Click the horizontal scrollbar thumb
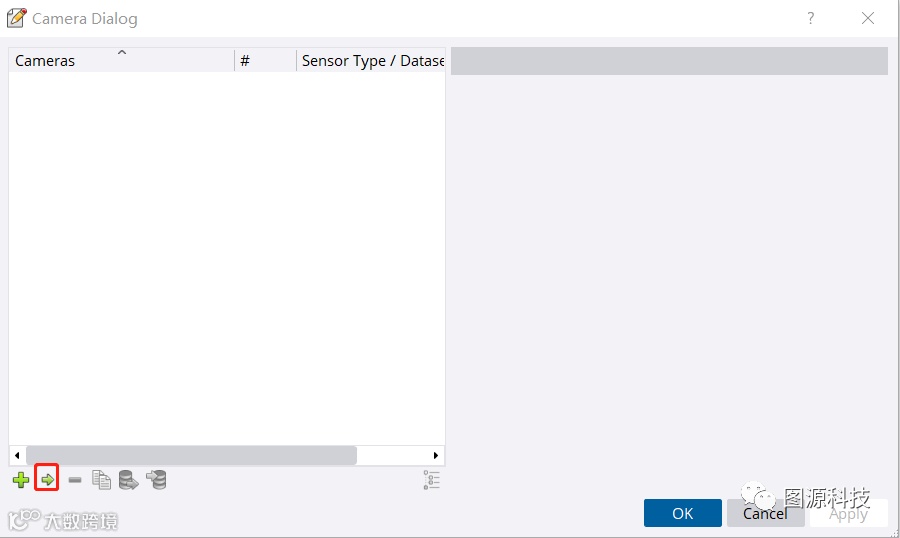The image size is (900, 538). tap(190, 455)
